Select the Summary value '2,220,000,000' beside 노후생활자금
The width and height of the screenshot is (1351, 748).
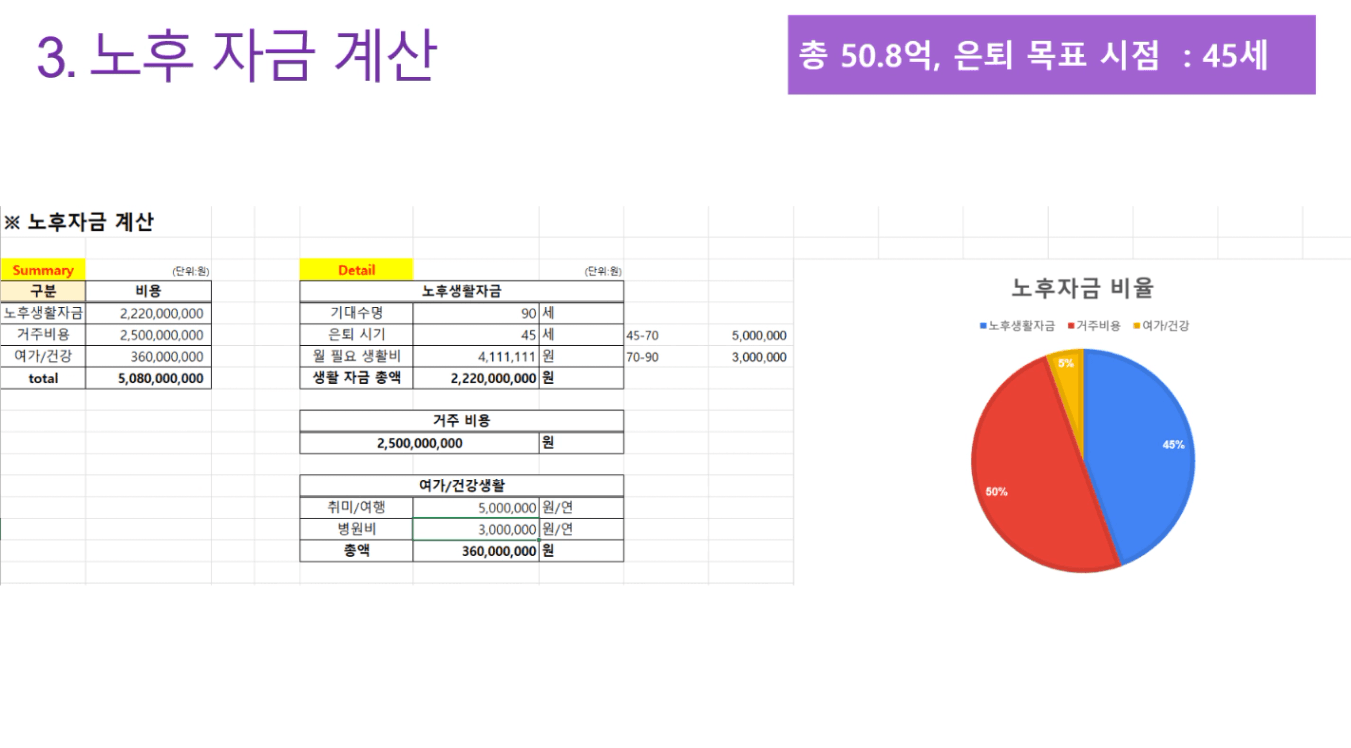(149, 313)
